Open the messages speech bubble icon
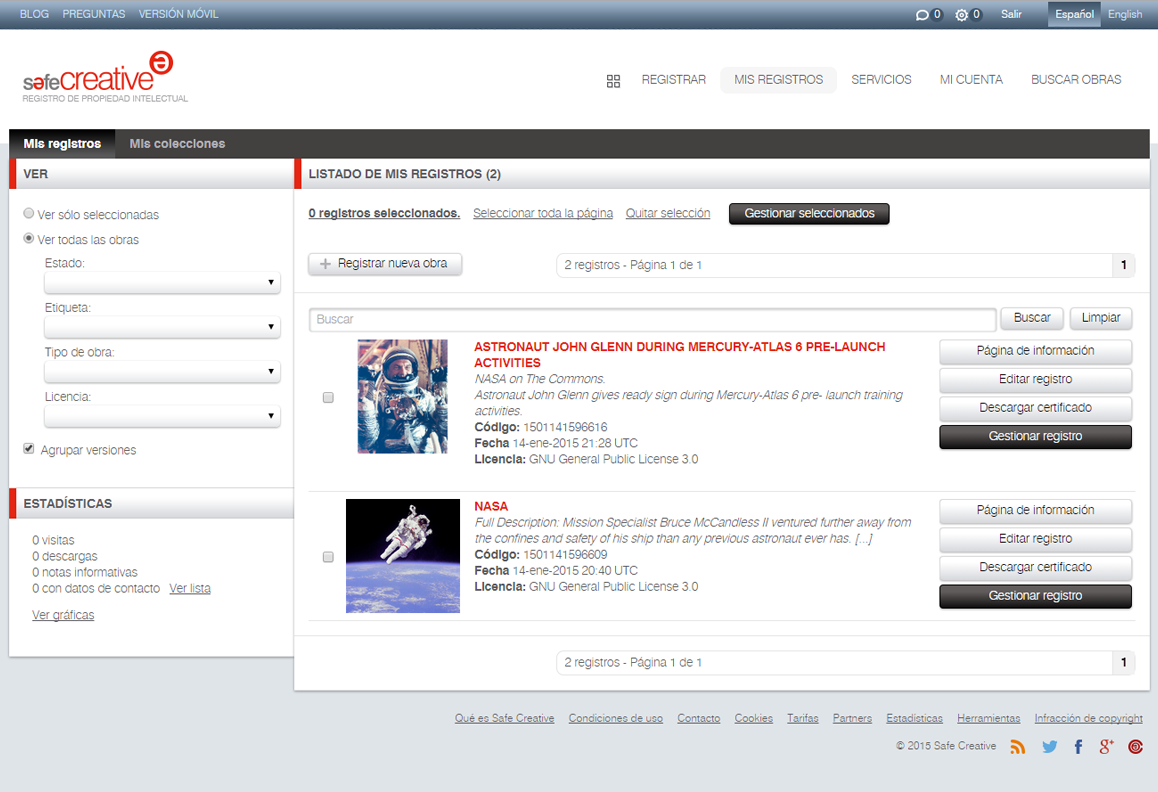The image size is (1158, 792). point(922,15)
